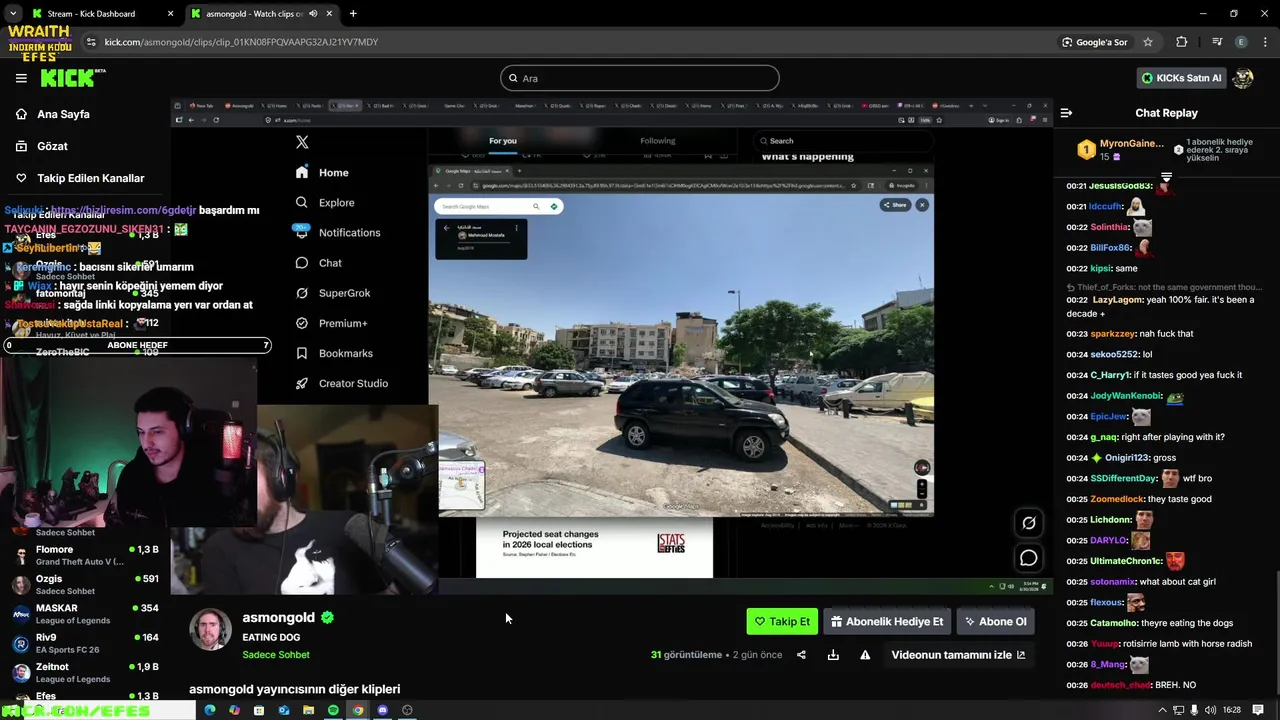Click the Ara search field
Image resolution: width=1280 pixels, height=720 pixels.
pyautogui.click(x=640, y=78)
